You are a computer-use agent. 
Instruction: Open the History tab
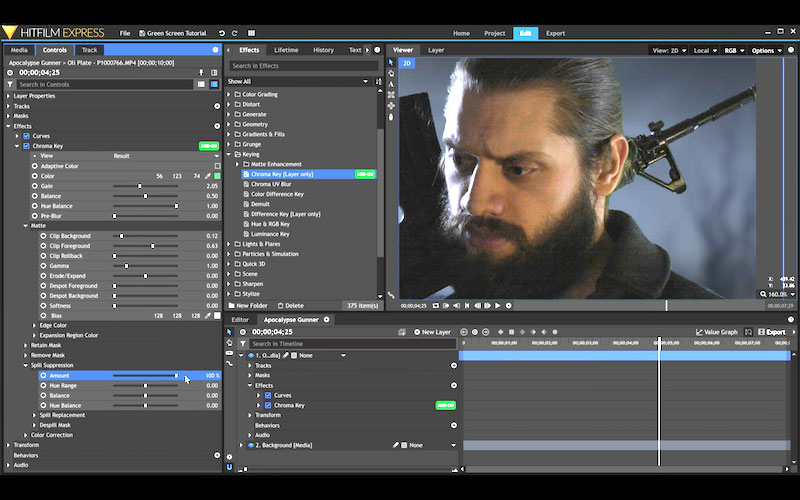click(323, 50)
